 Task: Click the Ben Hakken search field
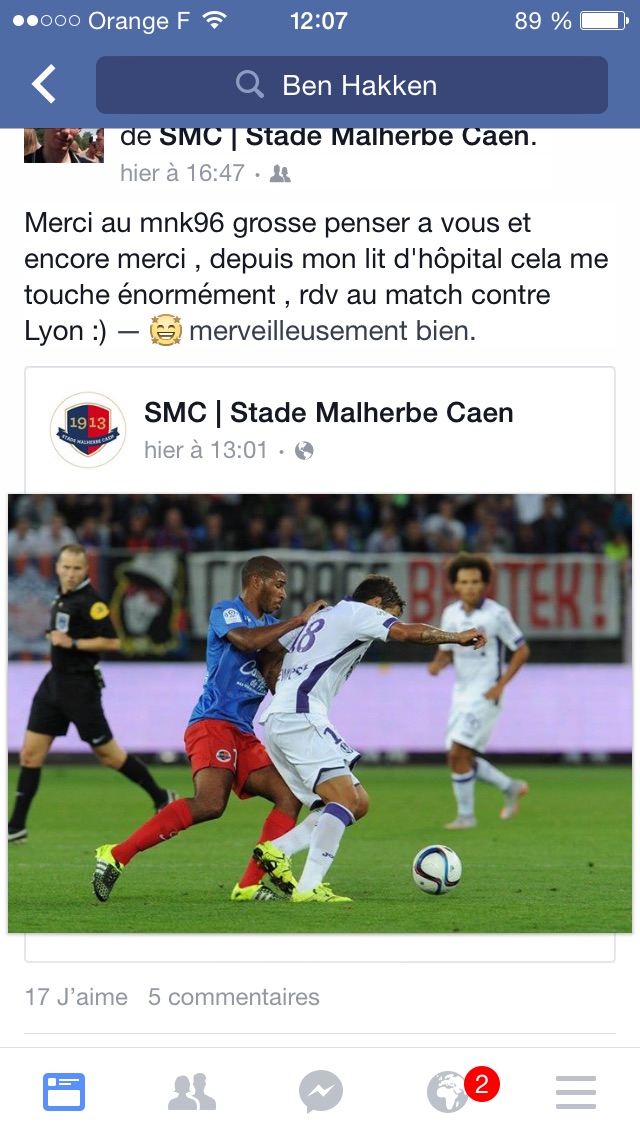(352, 85)
